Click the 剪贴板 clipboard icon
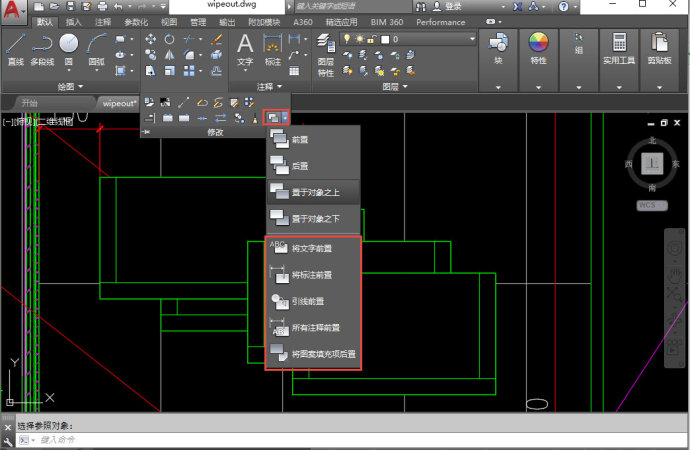The height and width of the screenshot is (450, 690). click(659, 49)
